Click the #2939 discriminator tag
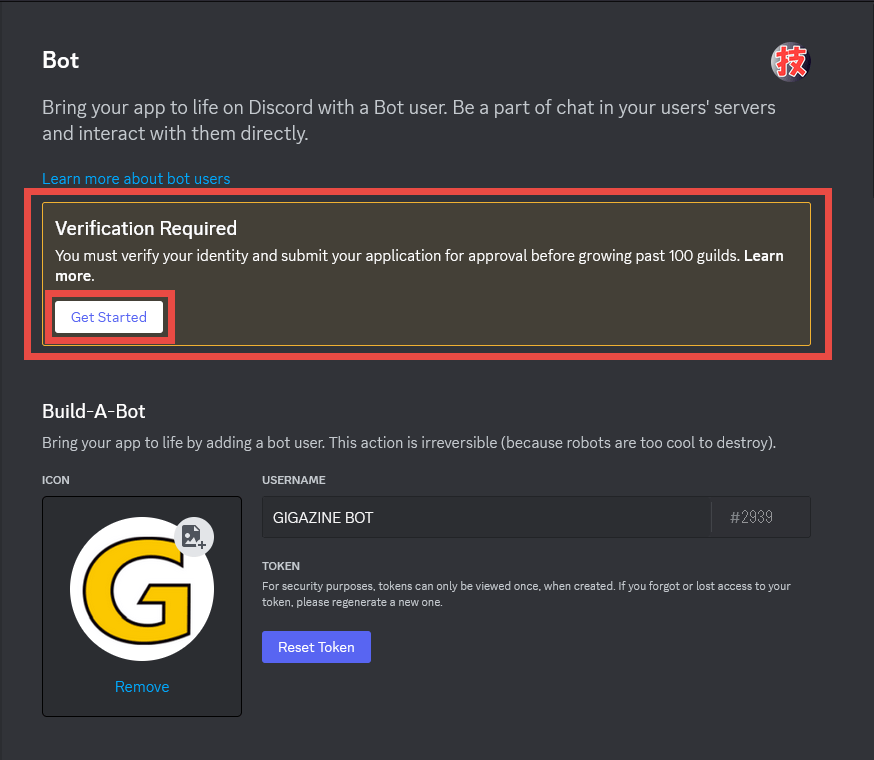Image resolution: width=874 pixels, height=760 pixels. pyautogui.click(x=751, y=517)
